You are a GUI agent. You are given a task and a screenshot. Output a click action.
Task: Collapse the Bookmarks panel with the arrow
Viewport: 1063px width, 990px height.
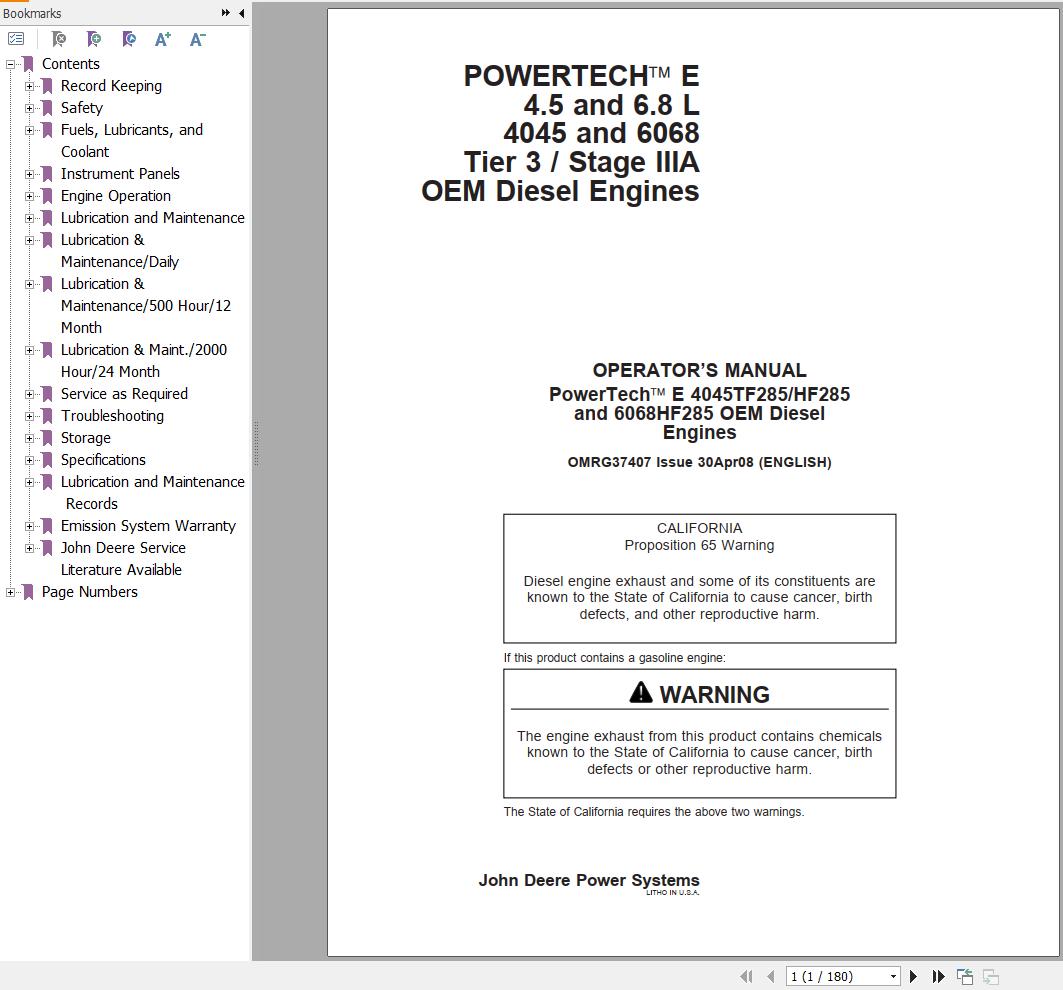point(240,14)
